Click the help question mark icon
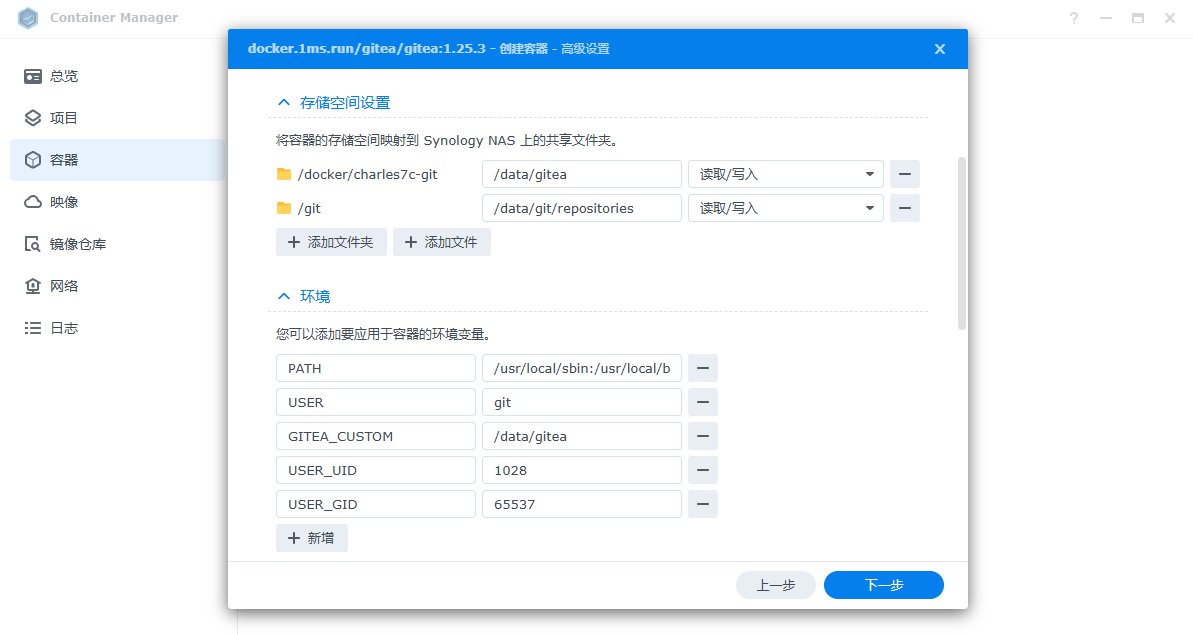The height and width of the screenshot is (634, 1193). tap(1074, 18)
